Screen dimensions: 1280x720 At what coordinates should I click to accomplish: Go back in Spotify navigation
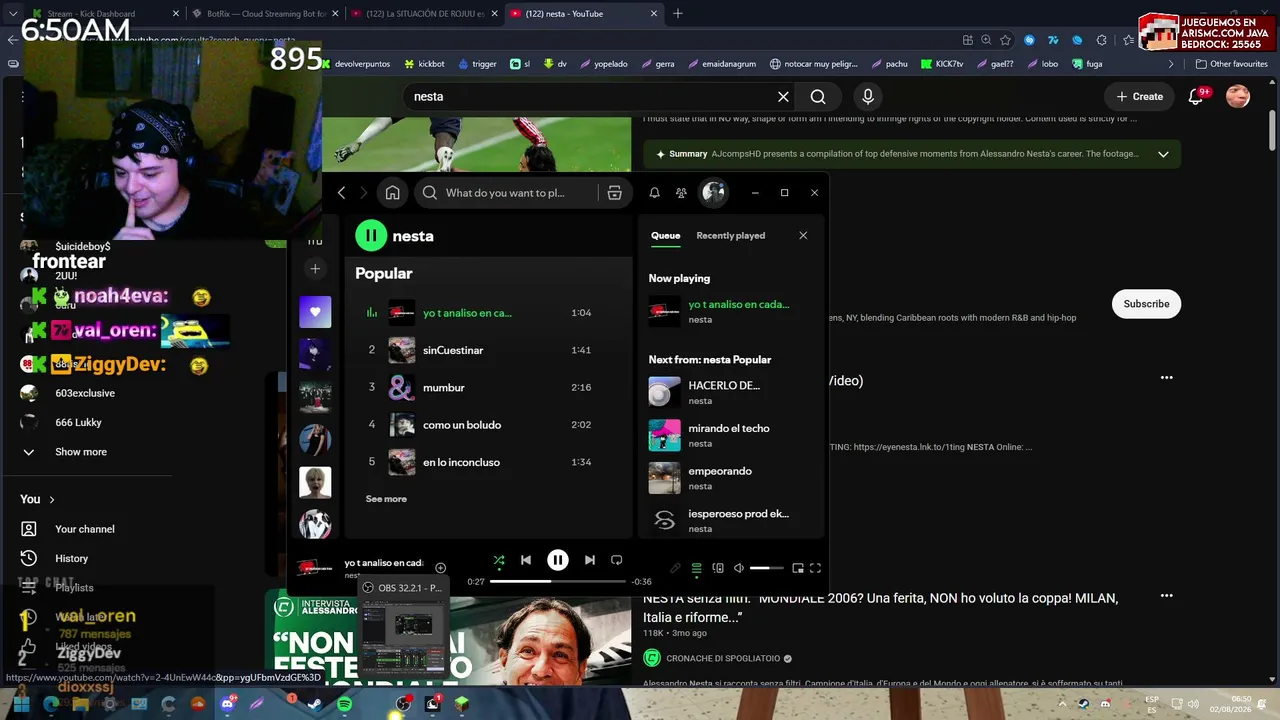tap(341, 193)
